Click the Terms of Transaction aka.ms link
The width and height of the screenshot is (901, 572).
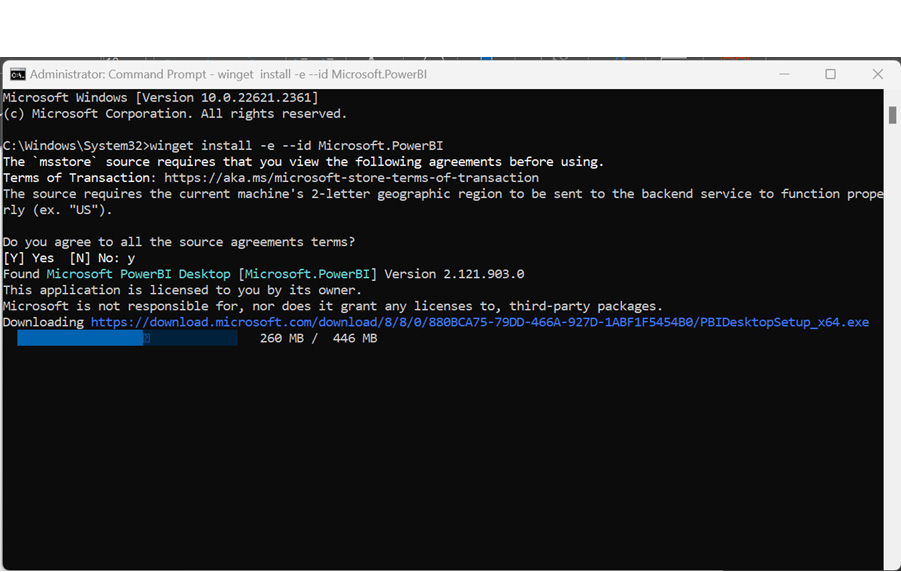[x=352, y=178]
